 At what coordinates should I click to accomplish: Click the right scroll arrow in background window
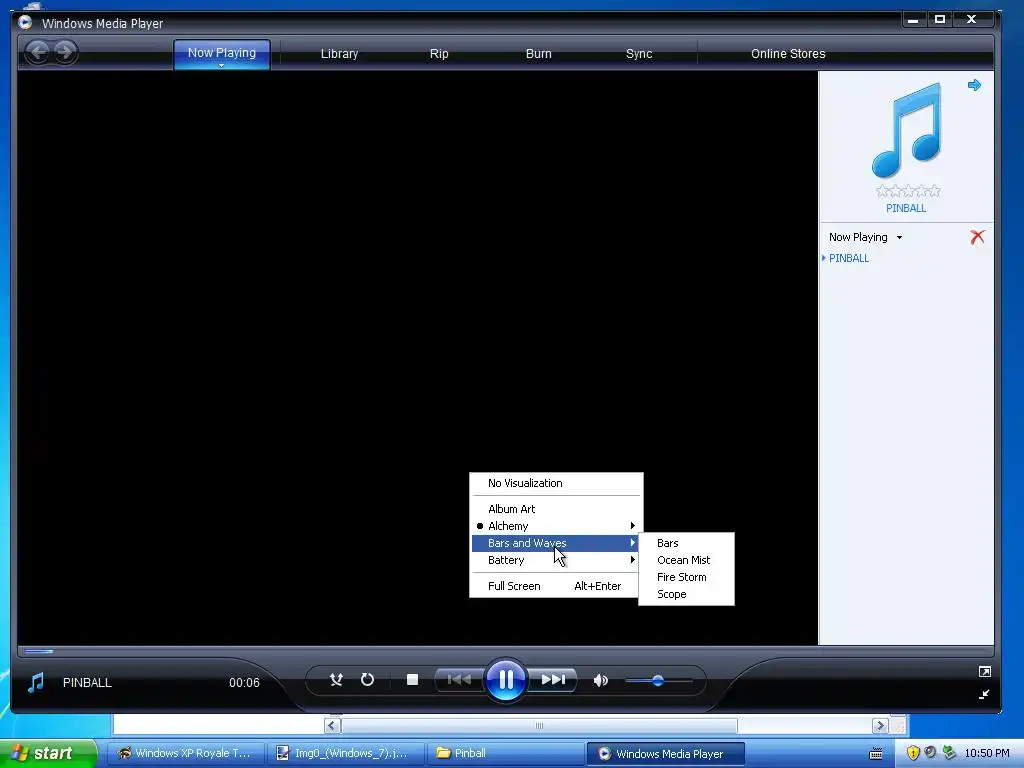[880, 726]
